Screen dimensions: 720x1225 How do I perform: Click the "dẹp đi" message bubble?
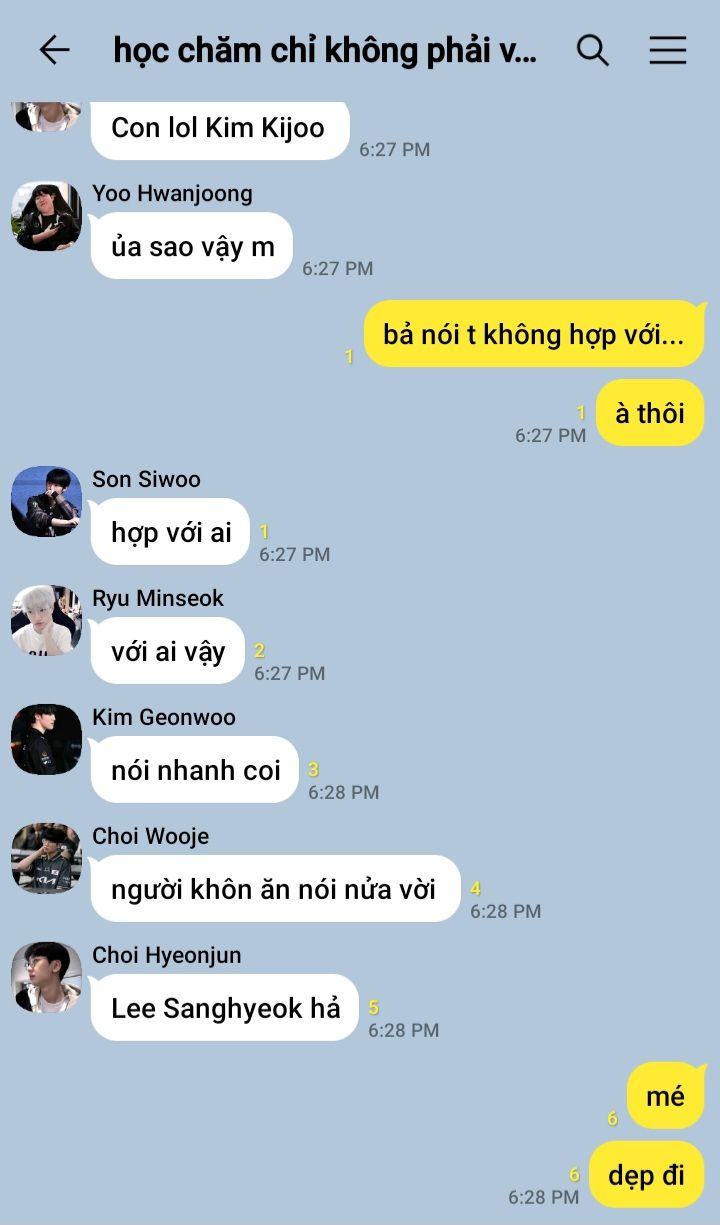pyautogui.click(x=647, y=1175)
